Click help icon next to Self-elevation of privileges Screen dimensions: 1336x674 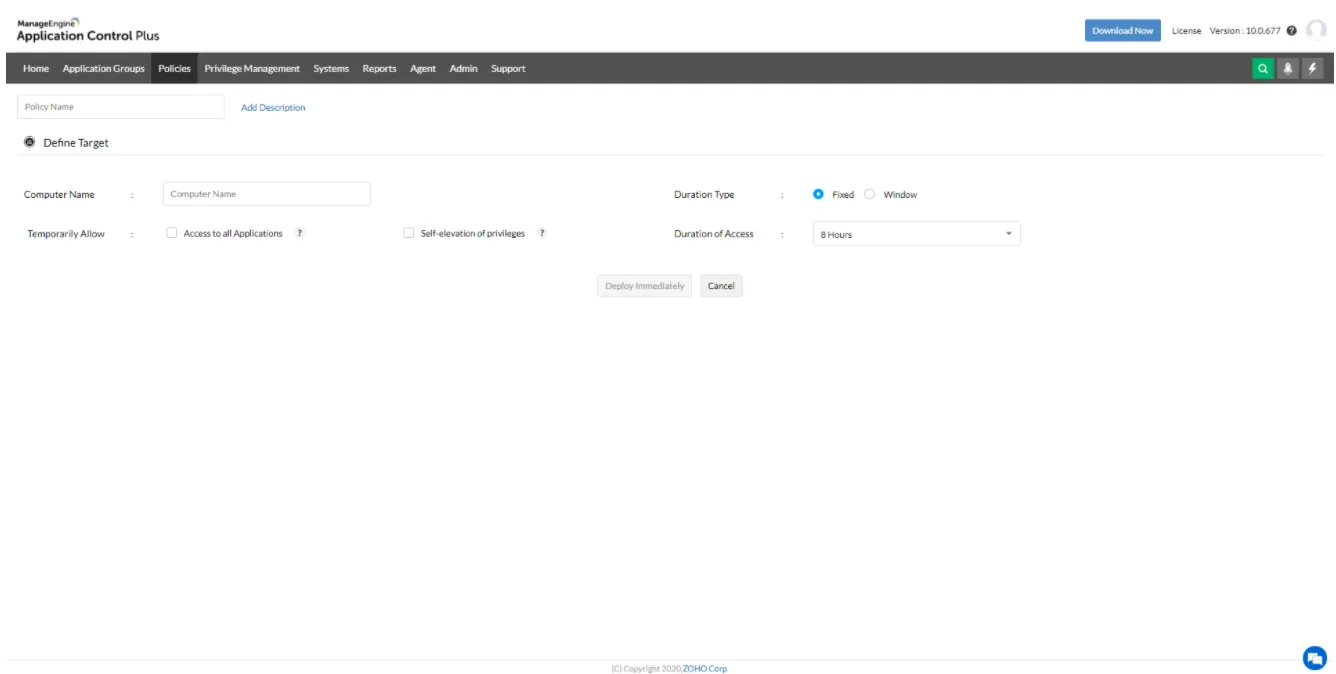coord(541,233)
